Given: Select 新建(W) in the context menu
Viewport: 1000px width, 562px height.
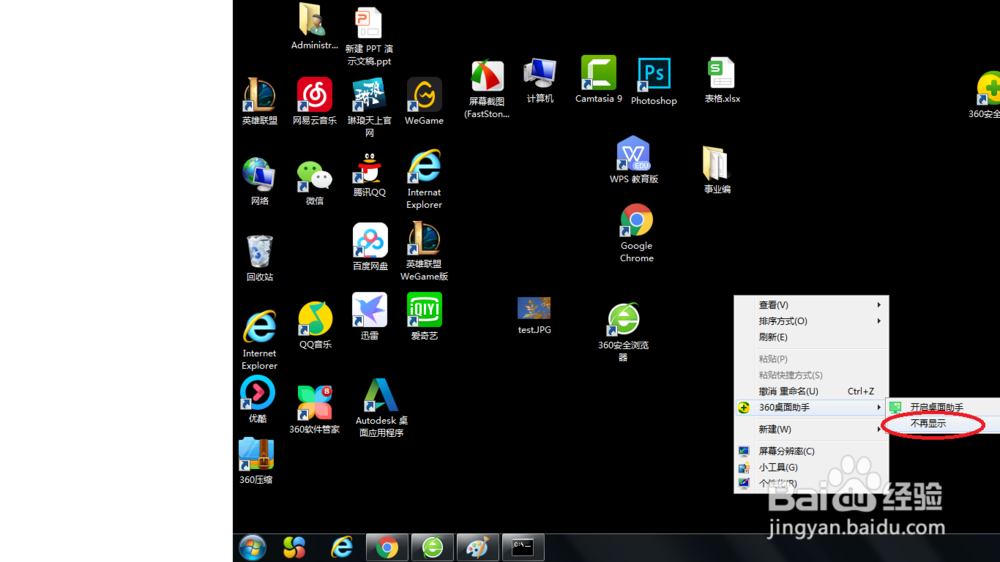Looking at the screenshot, I should 811,429.
